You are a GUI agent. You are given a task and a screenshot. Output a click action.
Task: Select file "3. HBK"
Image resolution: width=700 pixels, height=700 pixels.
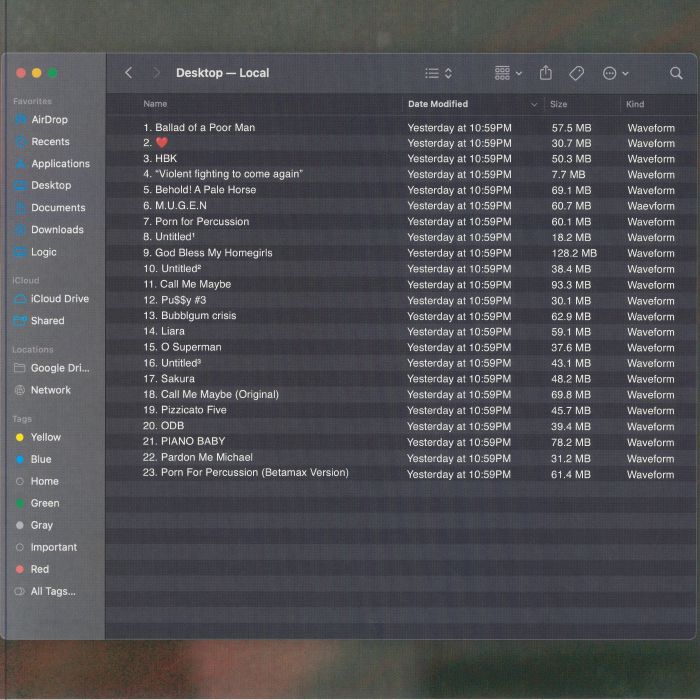pyautogui.click(x=160, y=158)
